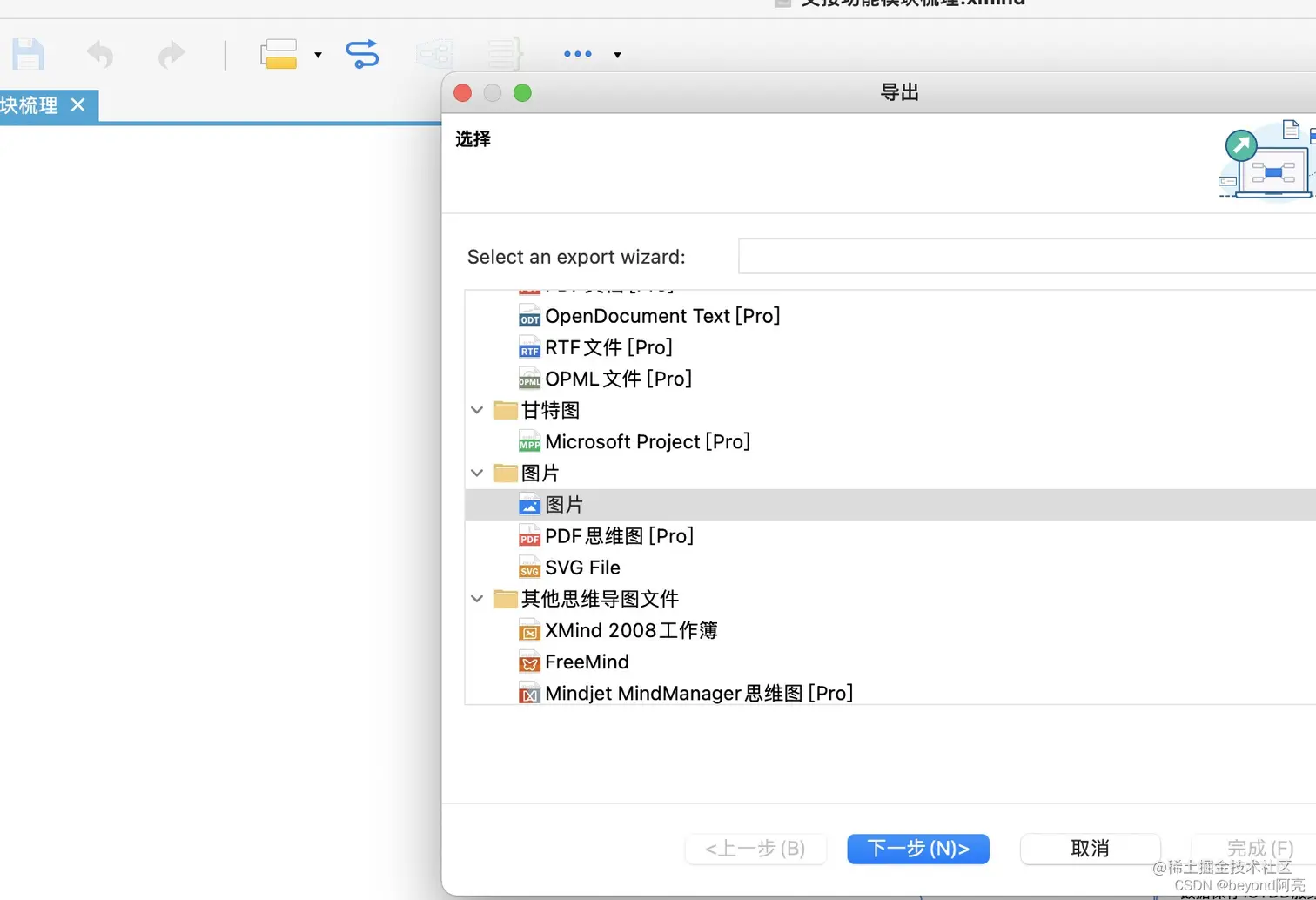Select PDF思维图 [Pro] export option

tap(619, 536)
